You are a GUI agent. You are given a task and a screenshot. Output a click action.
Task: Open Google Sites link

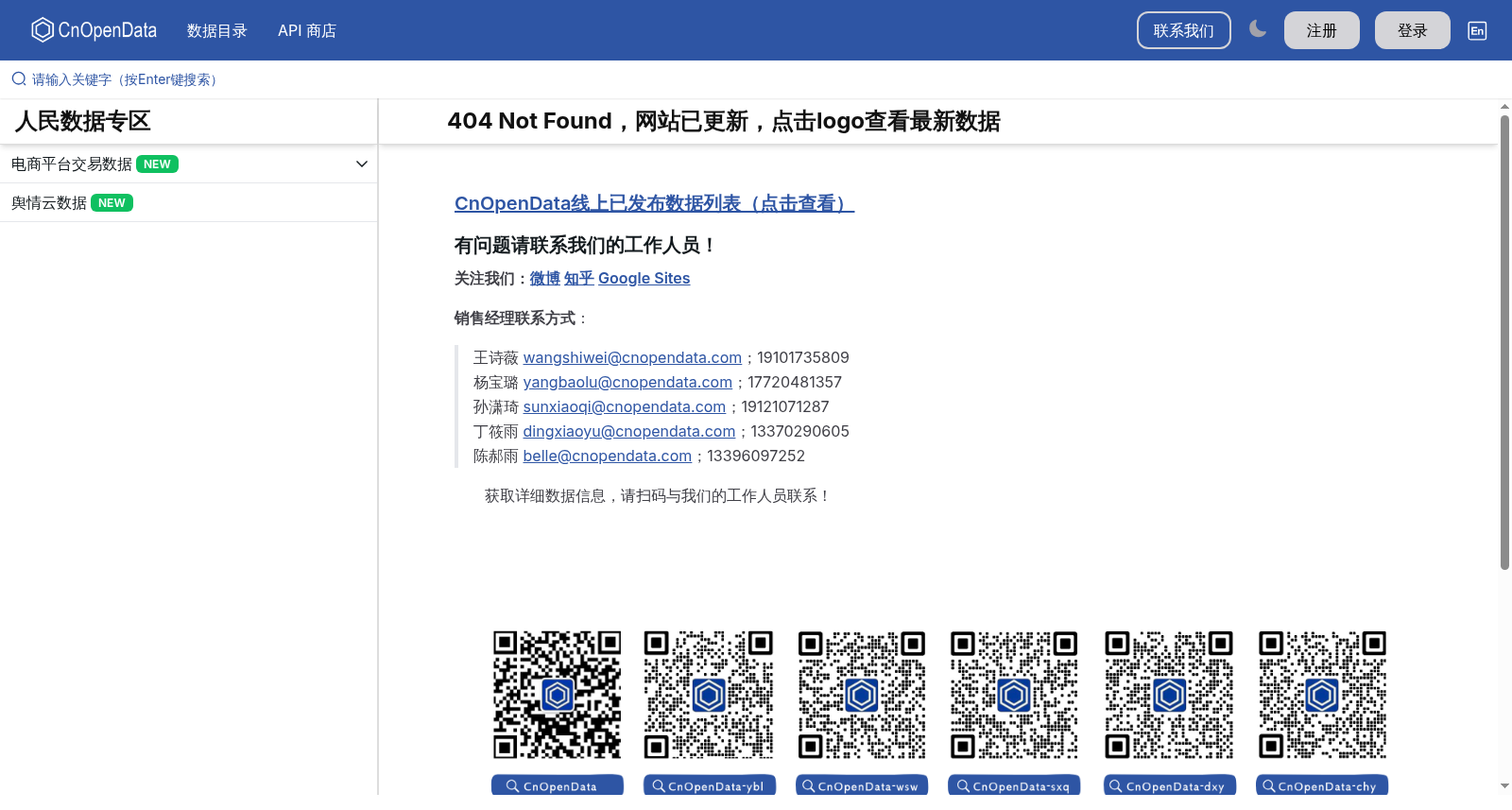(x=644, y=278)
